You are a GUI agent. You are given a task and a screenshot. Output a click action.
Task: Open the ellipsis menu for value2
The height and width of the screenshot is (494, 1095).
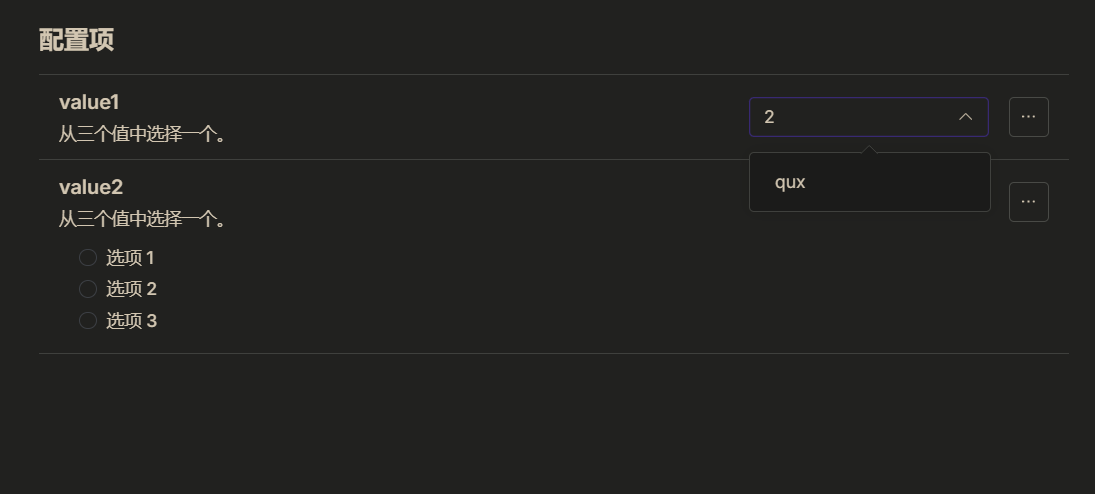[1028, 202]
